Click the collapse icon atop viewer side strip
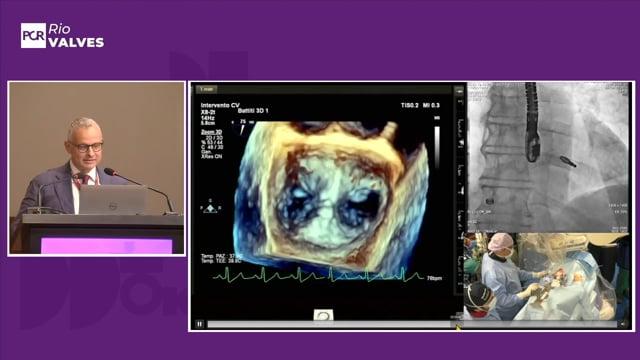The height and width of the screenshot is (360, 640). (459, 91)
